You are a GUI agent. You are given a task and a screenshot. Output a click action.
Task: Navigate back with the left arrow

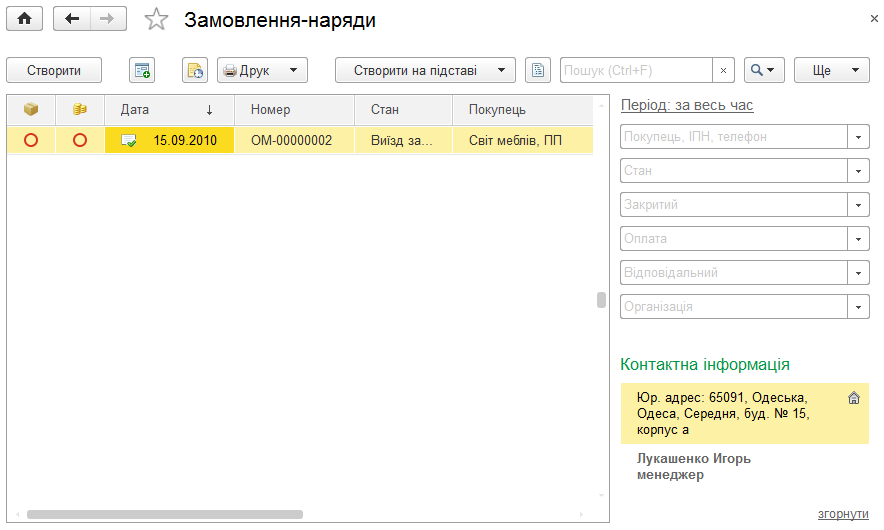click(x=72, y=19)
